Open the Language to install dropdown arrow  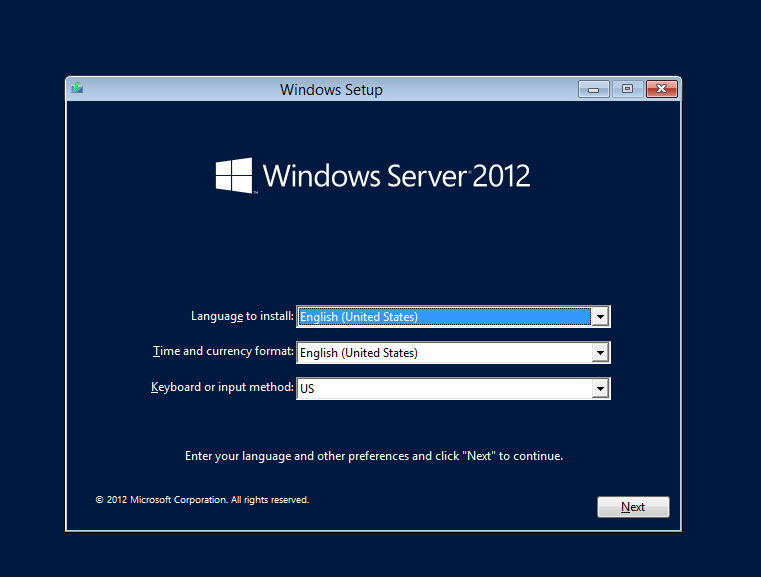[x=600, y=317]
